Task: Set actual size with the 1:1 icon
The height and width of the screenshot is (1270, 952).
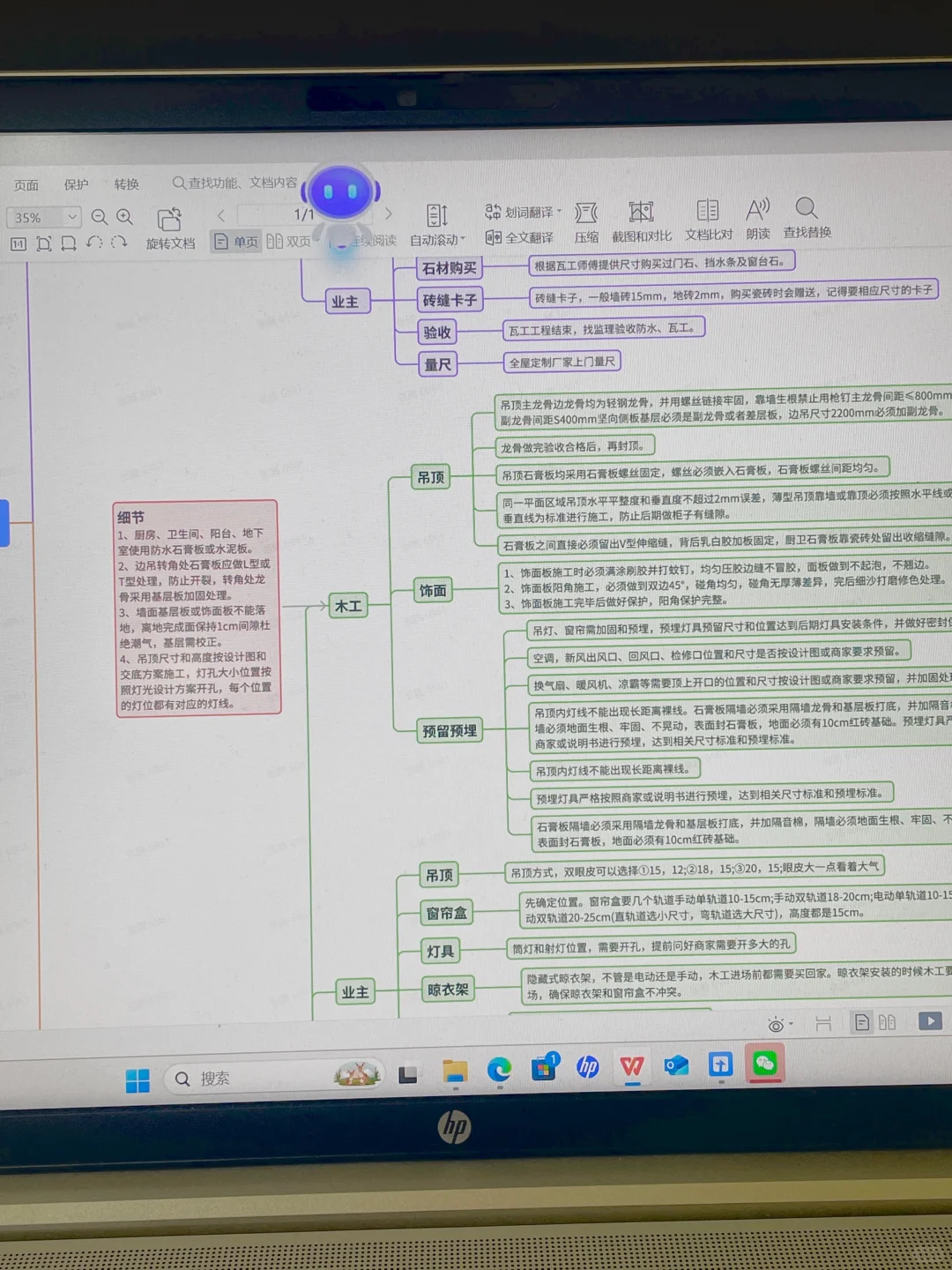Action: point(19,244)
